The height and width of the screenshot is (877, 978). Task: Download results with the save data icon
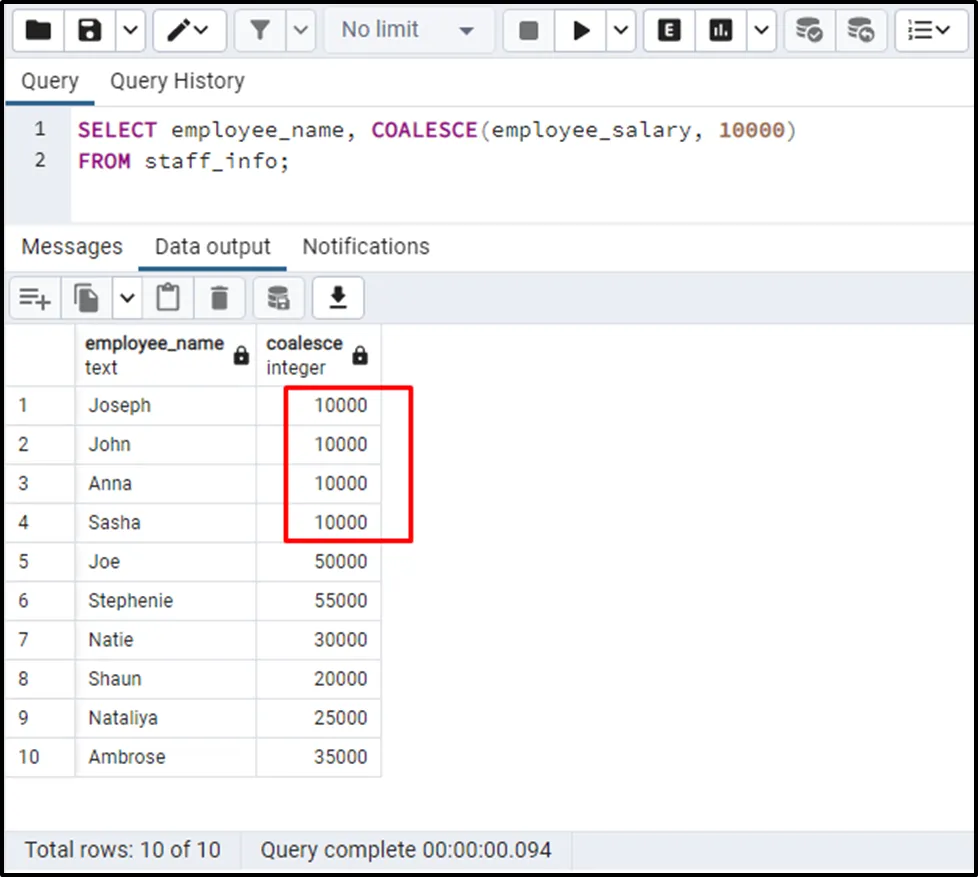338,297
